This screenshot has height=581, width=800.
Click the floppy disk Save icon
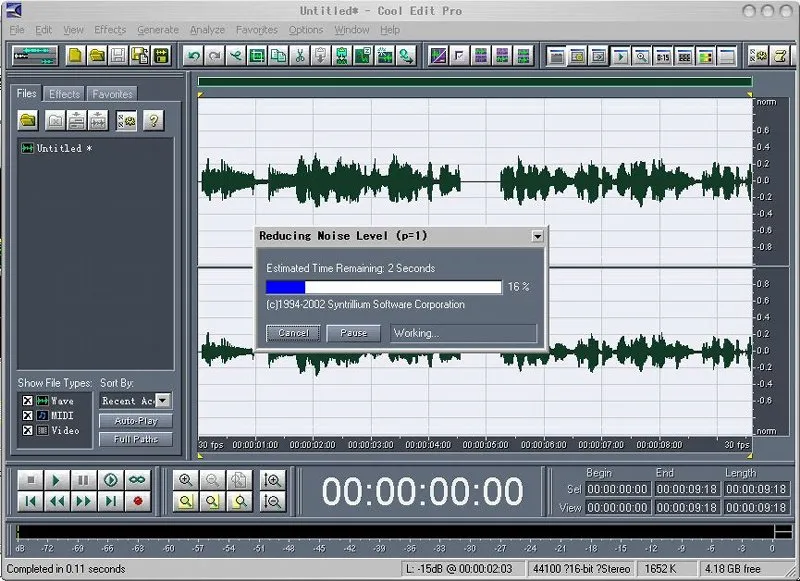(118, 56)
